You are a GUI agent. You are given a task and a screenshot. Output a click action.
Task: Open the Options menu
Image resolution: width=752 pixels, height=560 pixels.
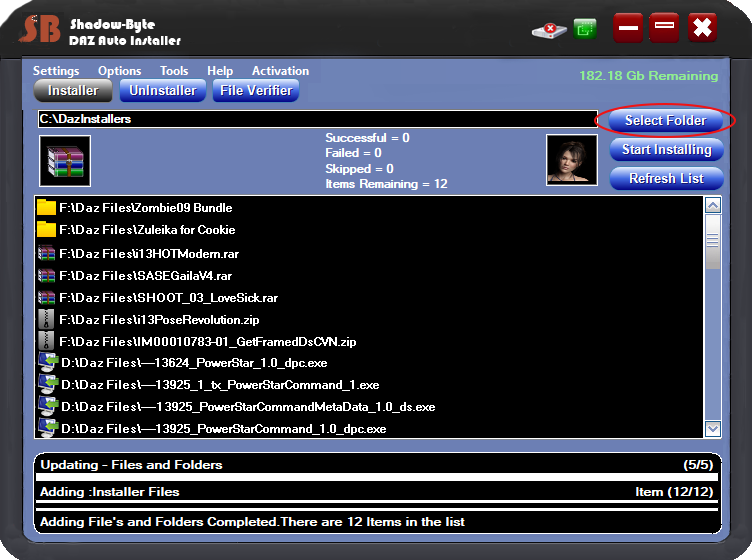click(x=119, y=71)
